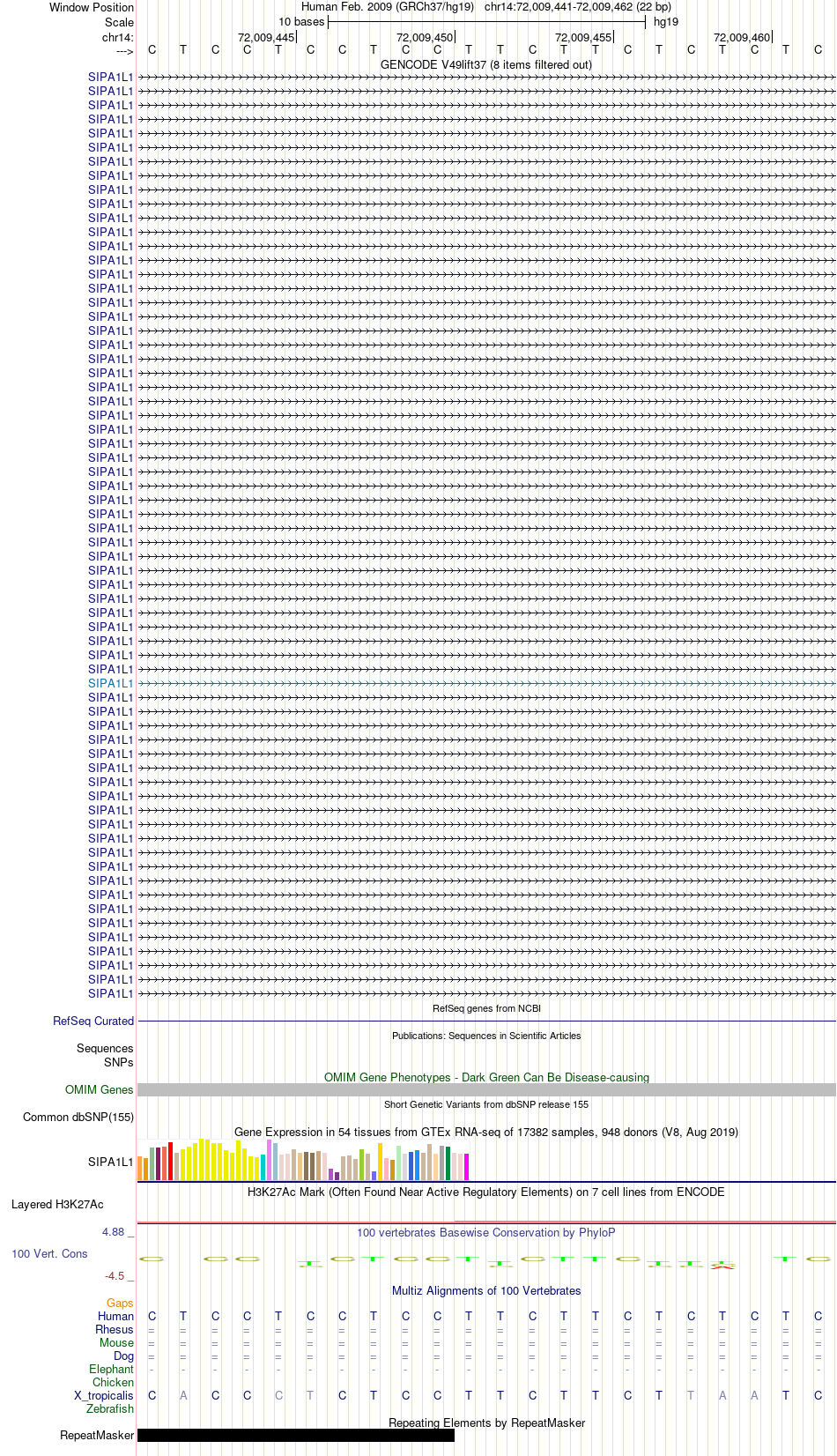This screenshot has height=1456, width=837.
Task: Click the 72,009,460 position marker
Action: (742, 37)
